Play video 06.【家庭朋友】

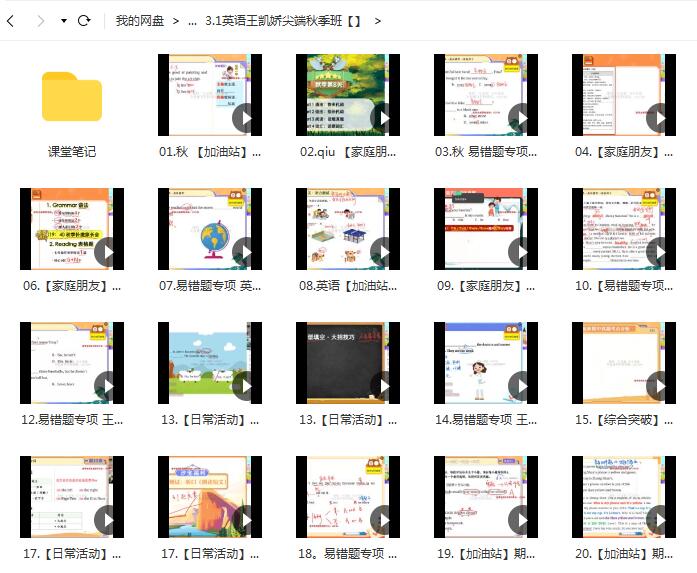tap(106, 252)
